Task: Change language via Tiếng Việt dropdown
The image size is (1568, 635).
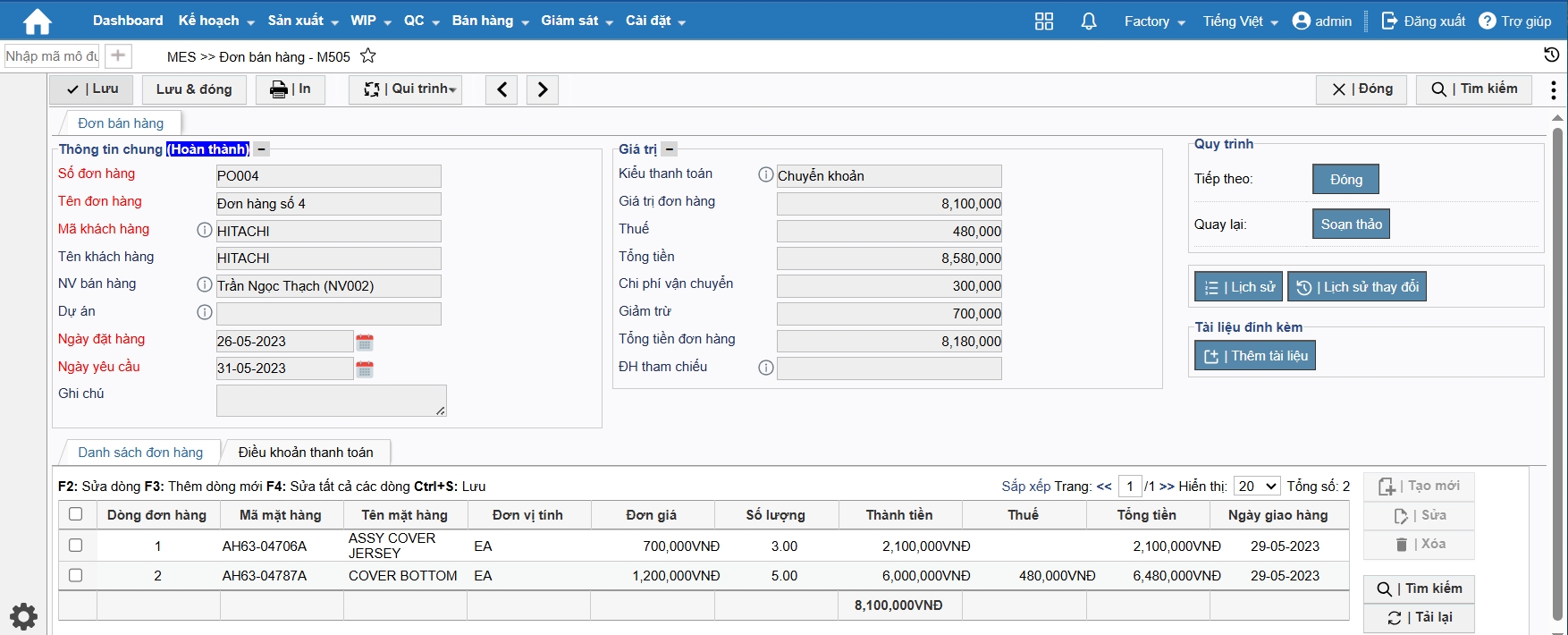Action: click(x=1241, y=21)
